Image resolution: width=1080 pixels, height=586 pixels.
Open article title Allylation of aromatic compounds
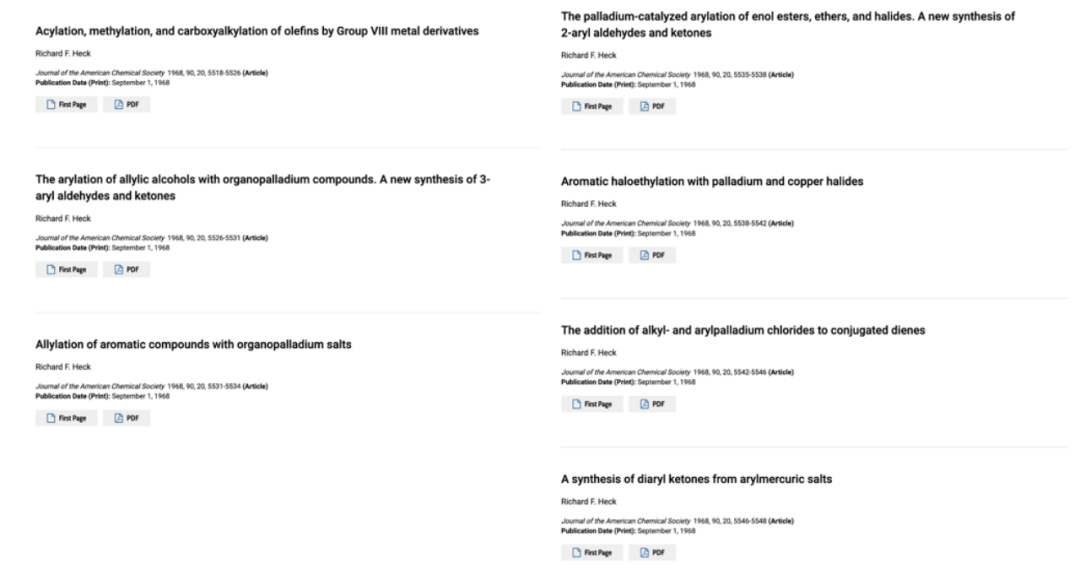(194, 344)
